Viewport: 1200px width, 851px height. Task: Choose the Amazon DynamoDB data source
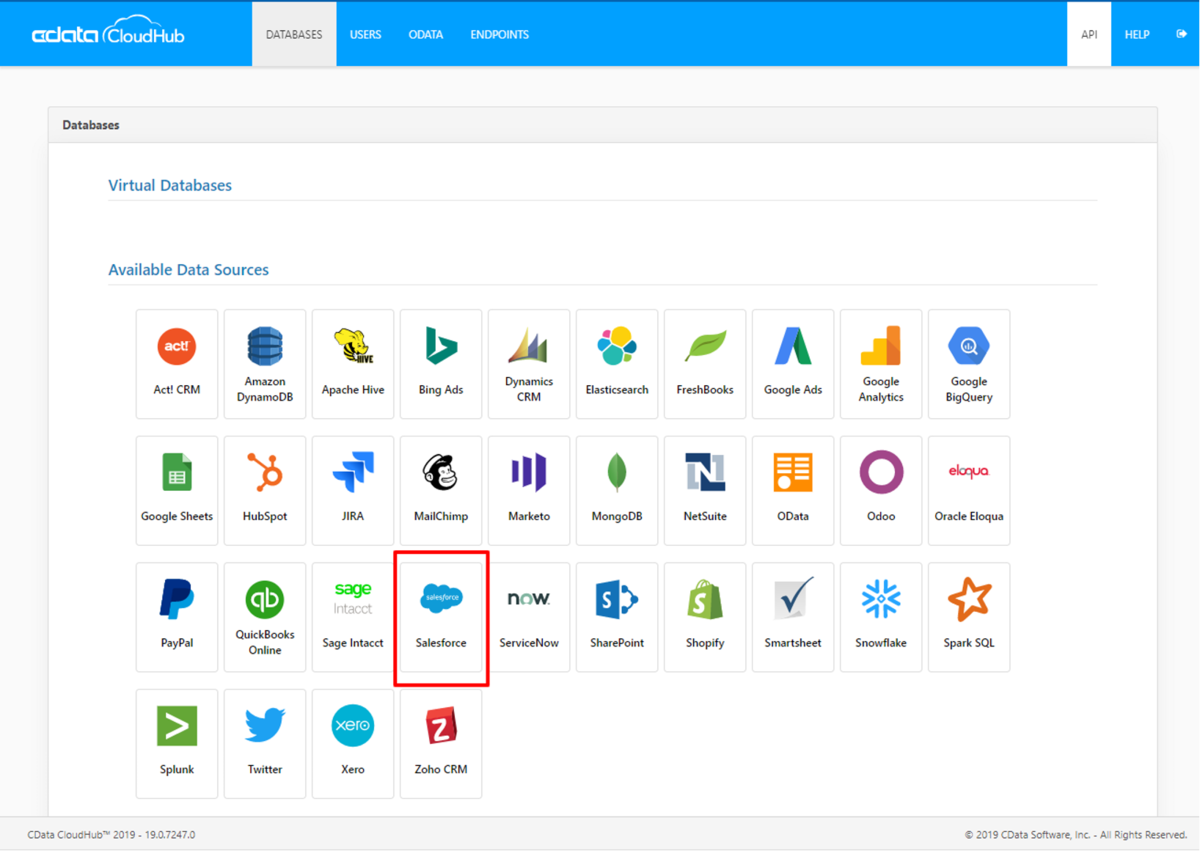(265, 364)
